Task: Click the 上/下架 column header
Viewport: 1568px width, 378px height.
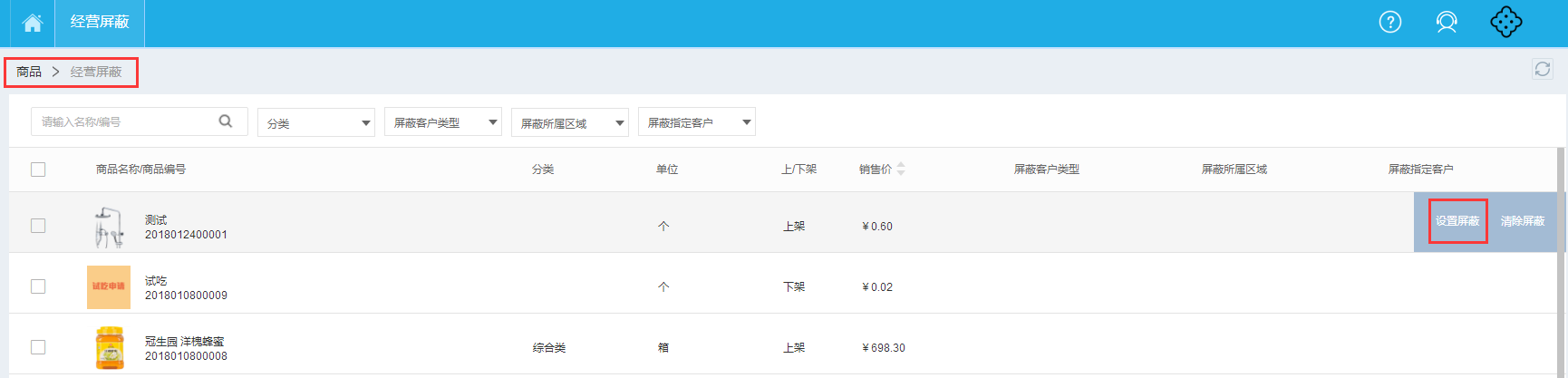Action: click(x=799, y=170)
